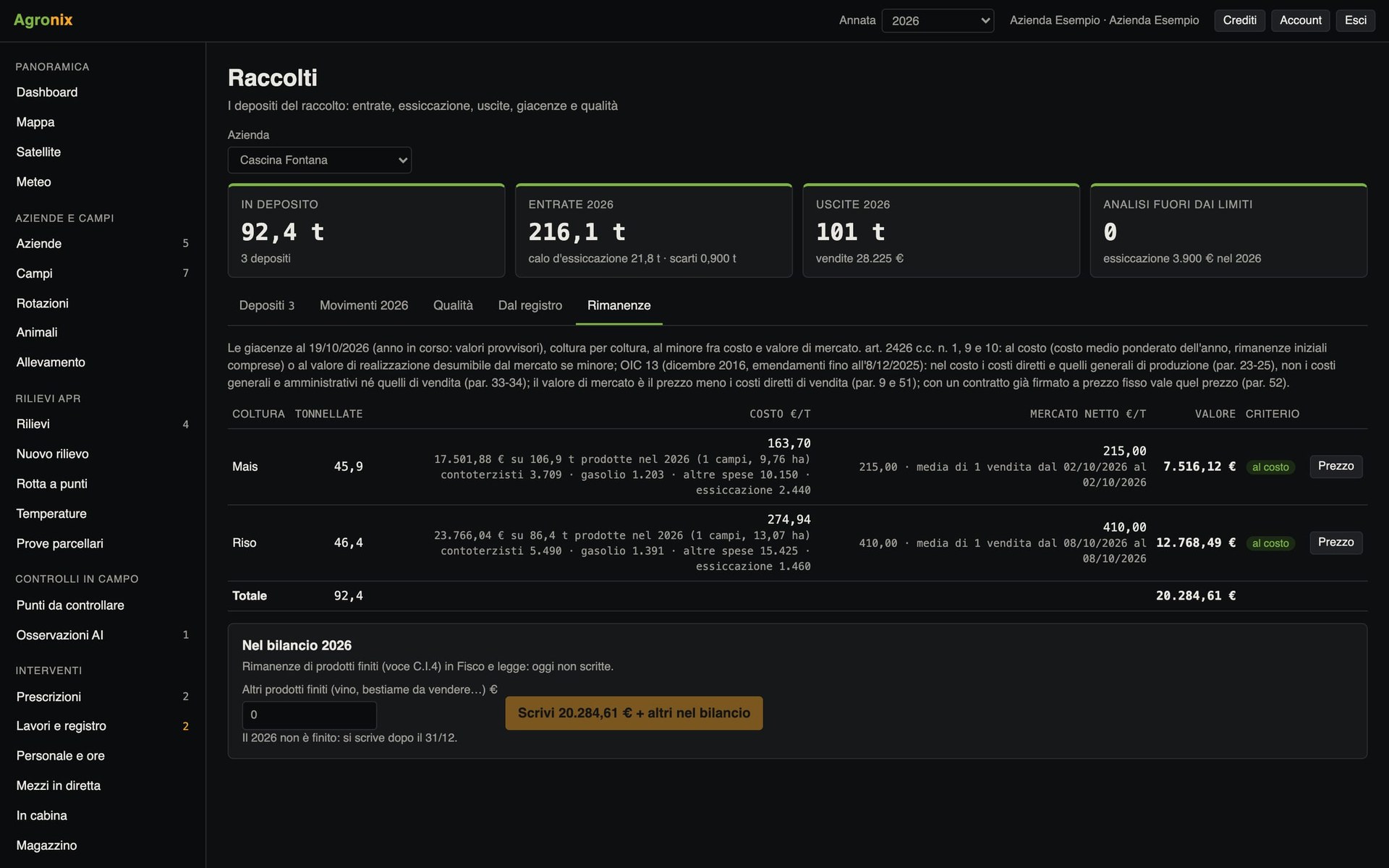This screenshot has width=1389, height=868.
Task: Open Rilievi in the sidebar
Action: pos(103,424)
